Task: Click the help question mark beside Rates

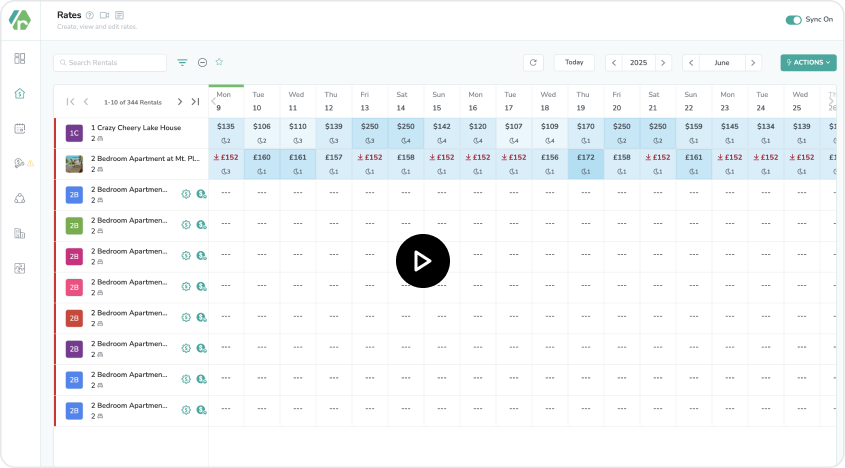Action: (89, 15)
